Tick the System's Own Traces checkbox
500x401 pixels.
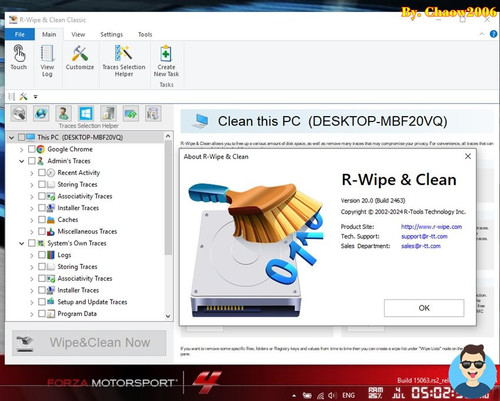tap(32, 243)
